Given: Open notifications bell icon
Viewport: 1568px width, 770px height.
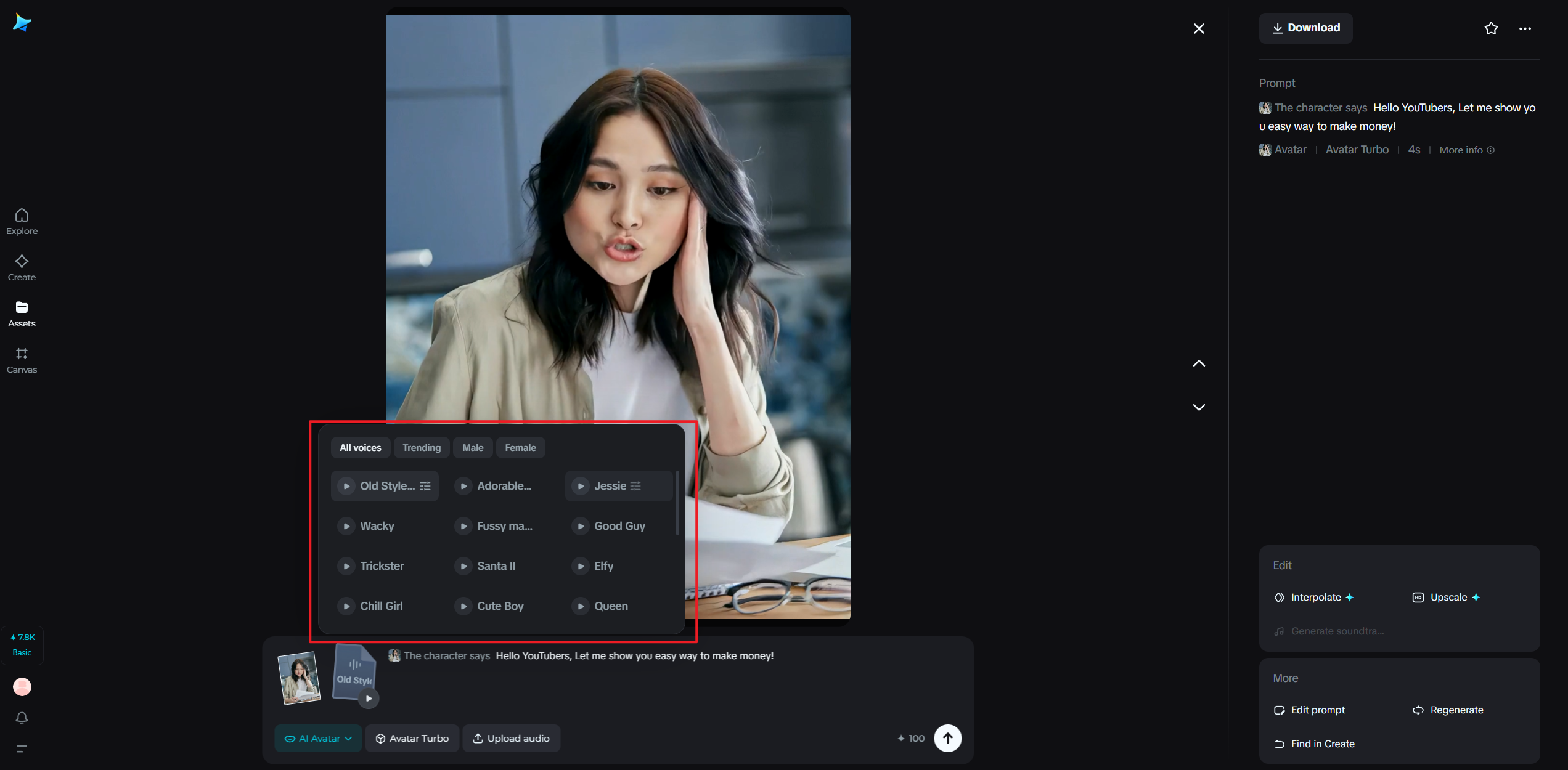Looking at the screenshot, I should pos(22,718).
